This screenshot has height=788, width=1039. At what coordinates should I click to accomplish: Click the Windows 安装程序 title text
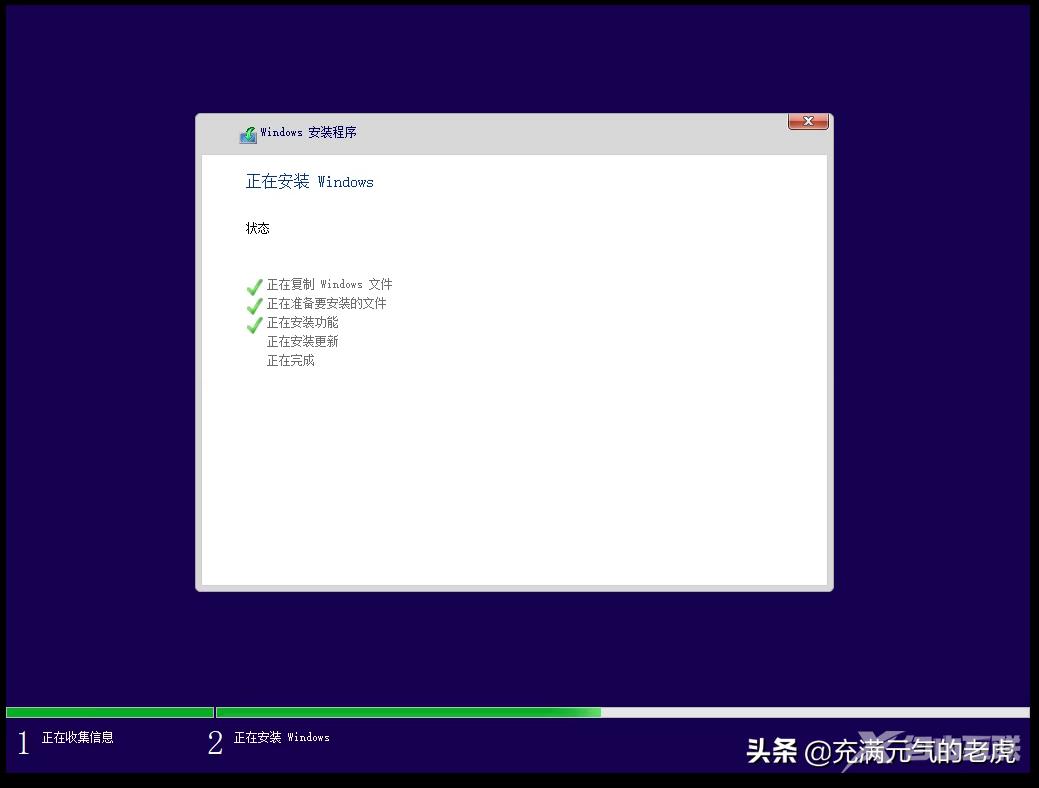(308, 133)
